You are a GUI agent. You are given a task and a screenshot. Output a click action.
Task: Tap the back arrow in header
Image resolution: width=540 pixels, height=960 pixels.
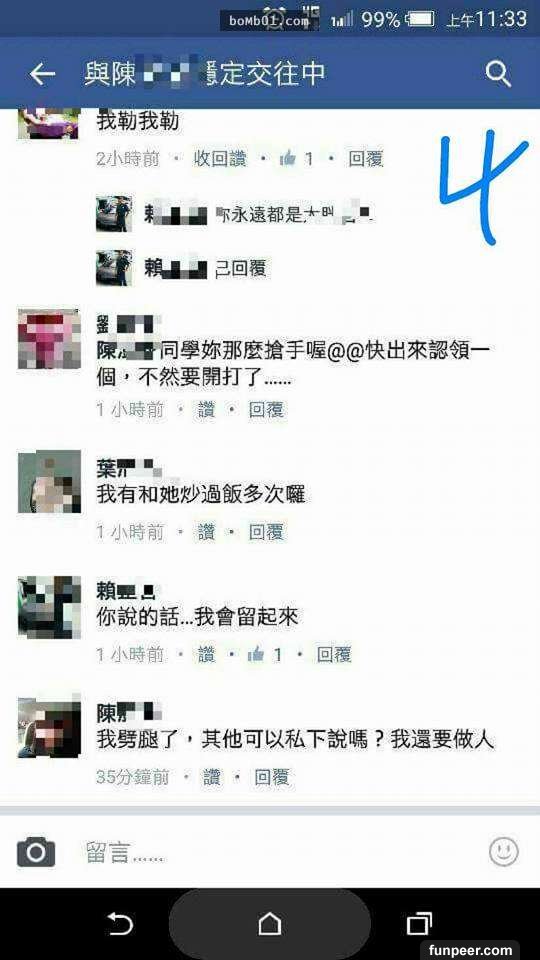[42, 75]
